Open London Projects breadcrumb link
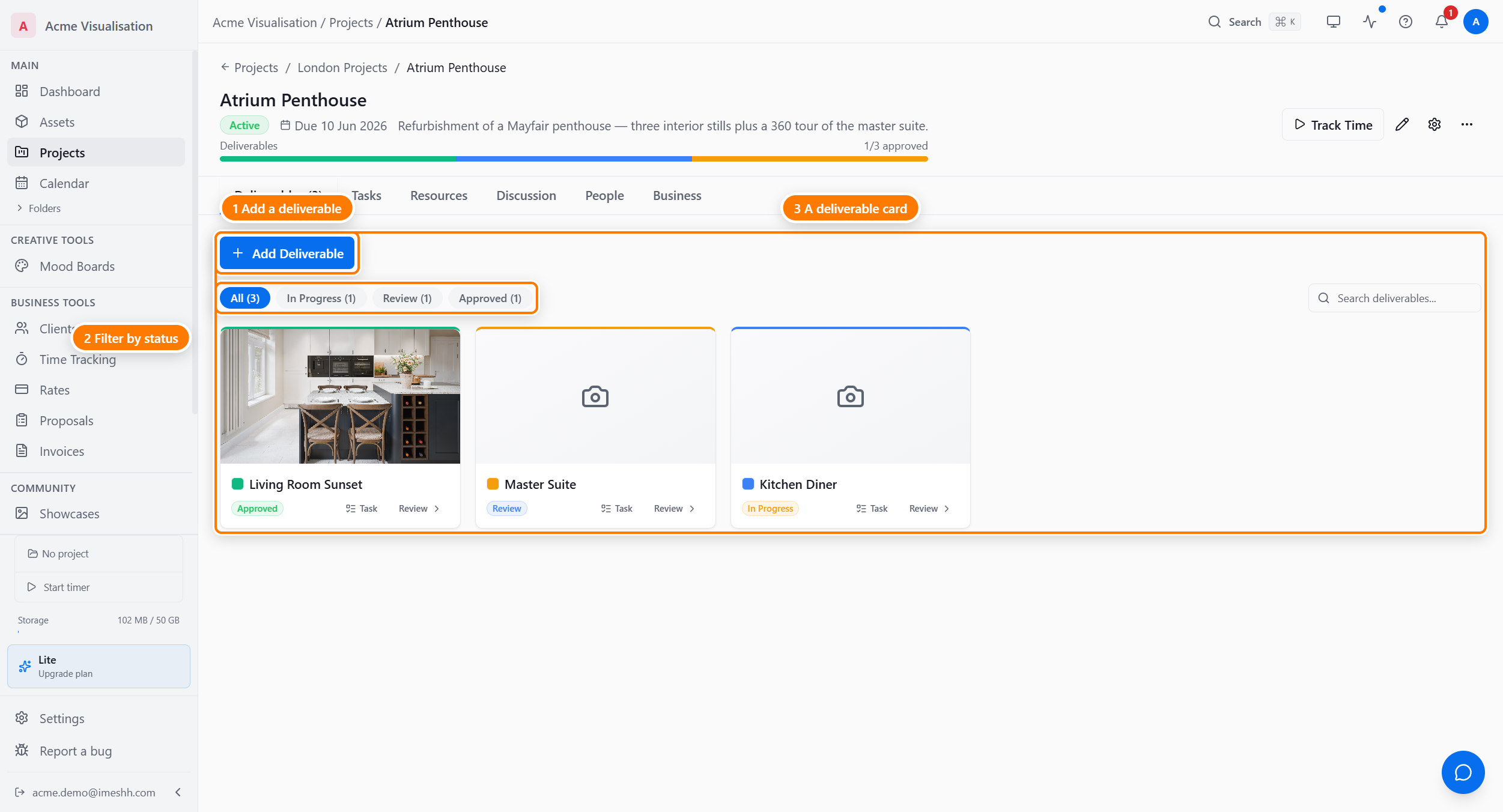This screenshot has width=1503, height=812. point(342,68)
